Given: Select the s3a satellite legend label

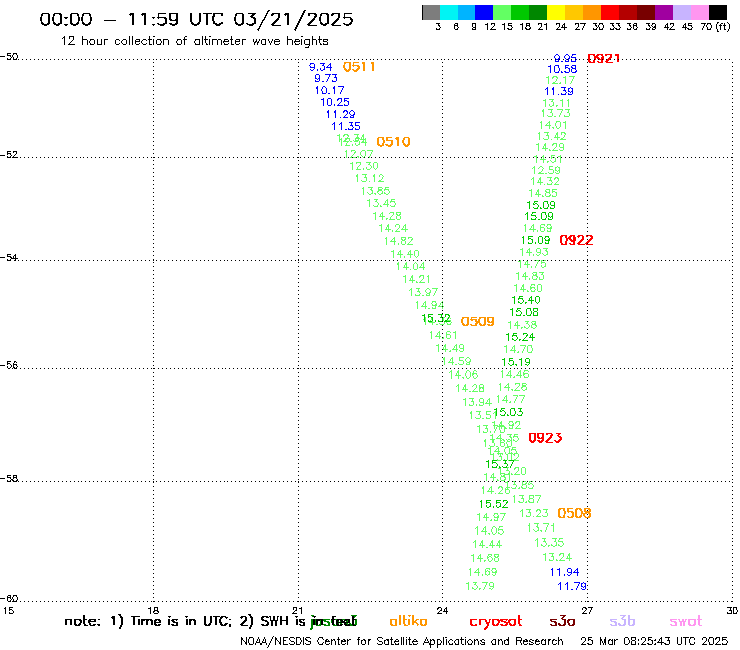Looking at the screenshot, I should click(x=562, y=622).
